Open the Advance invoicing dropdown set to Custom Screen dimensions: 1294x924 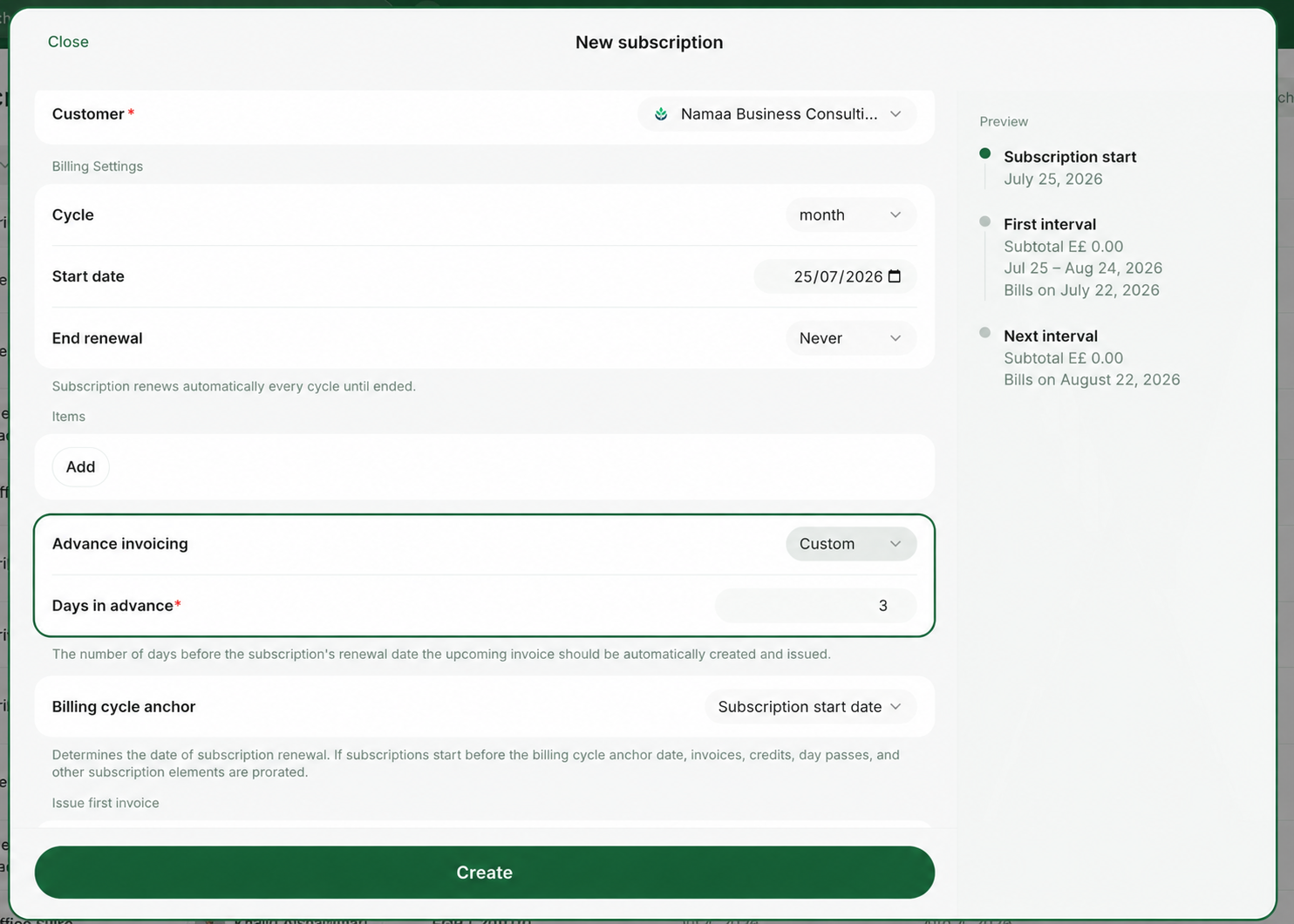tap(850, 544)
